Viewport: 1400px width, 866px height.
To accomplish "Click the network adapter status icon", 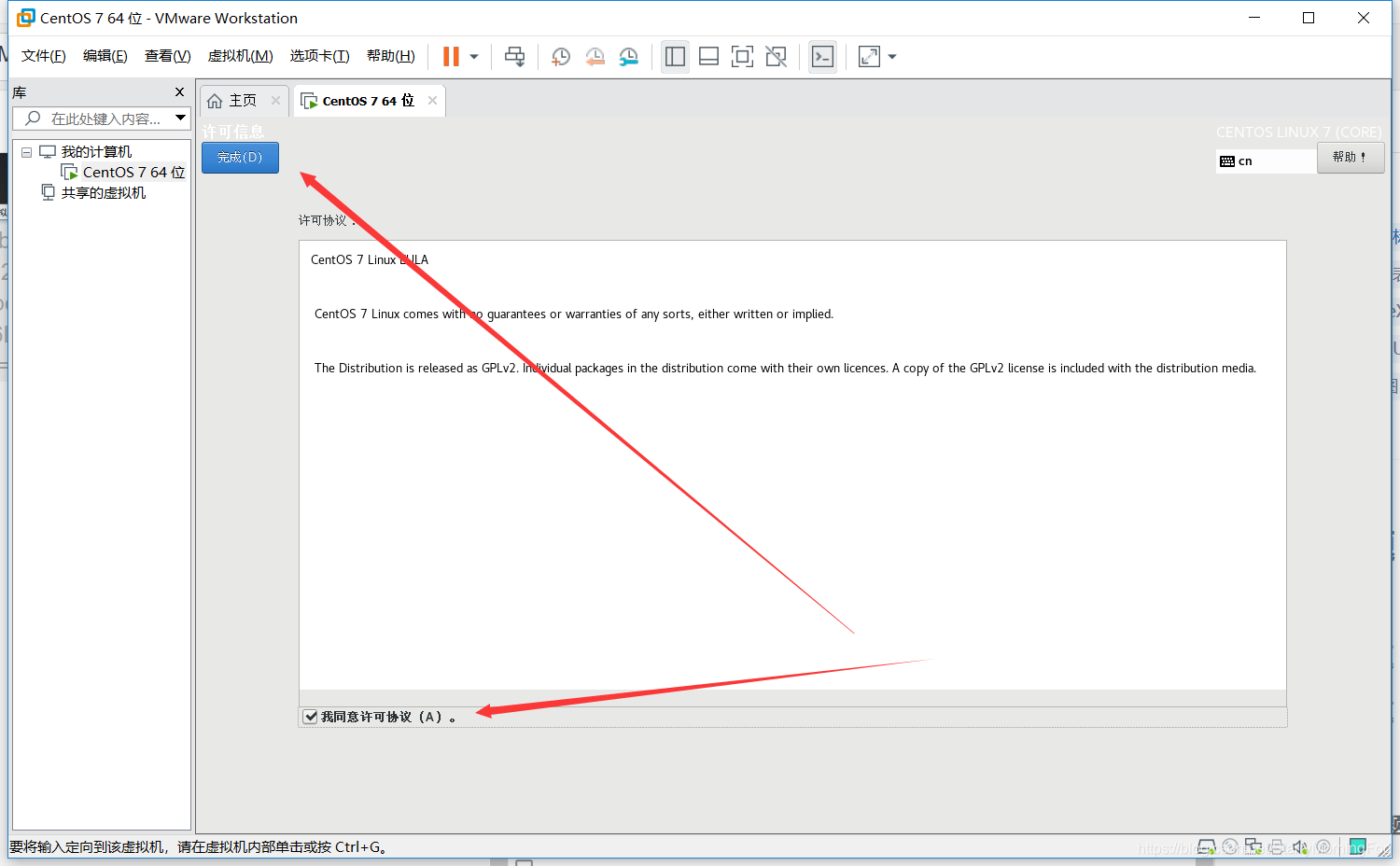I will [1253, 847].
